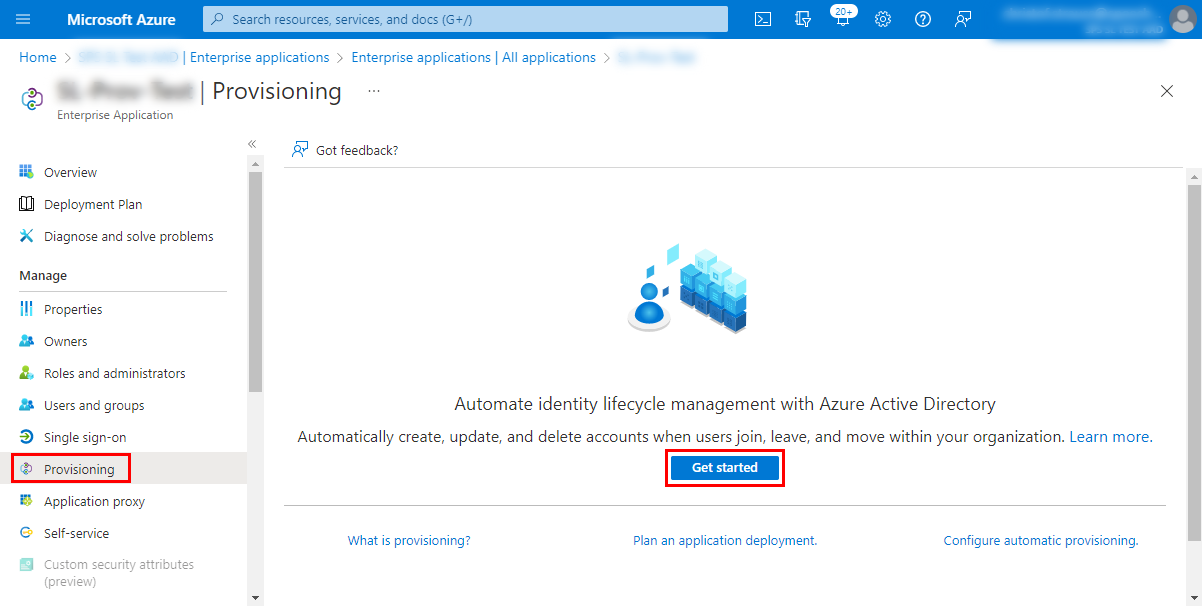The width and height of the screenshot is (1202, 606).
Task: Go to the Home breadcrumb
Action: [x=38, y=57]
